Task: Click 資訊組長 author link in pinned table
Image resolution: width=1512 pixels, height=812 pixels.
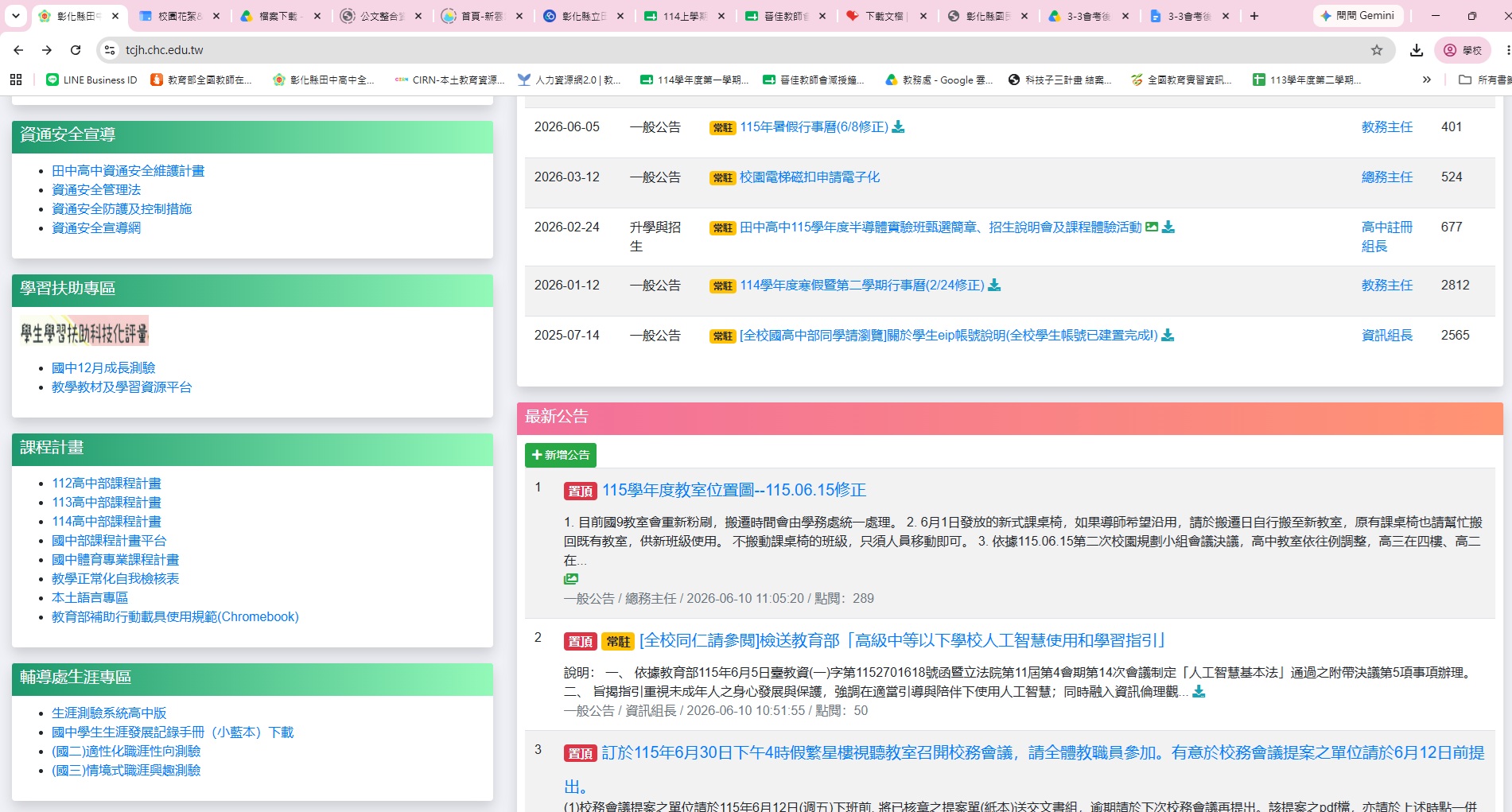Action: pyautogui.click(x=1387, y=336)
